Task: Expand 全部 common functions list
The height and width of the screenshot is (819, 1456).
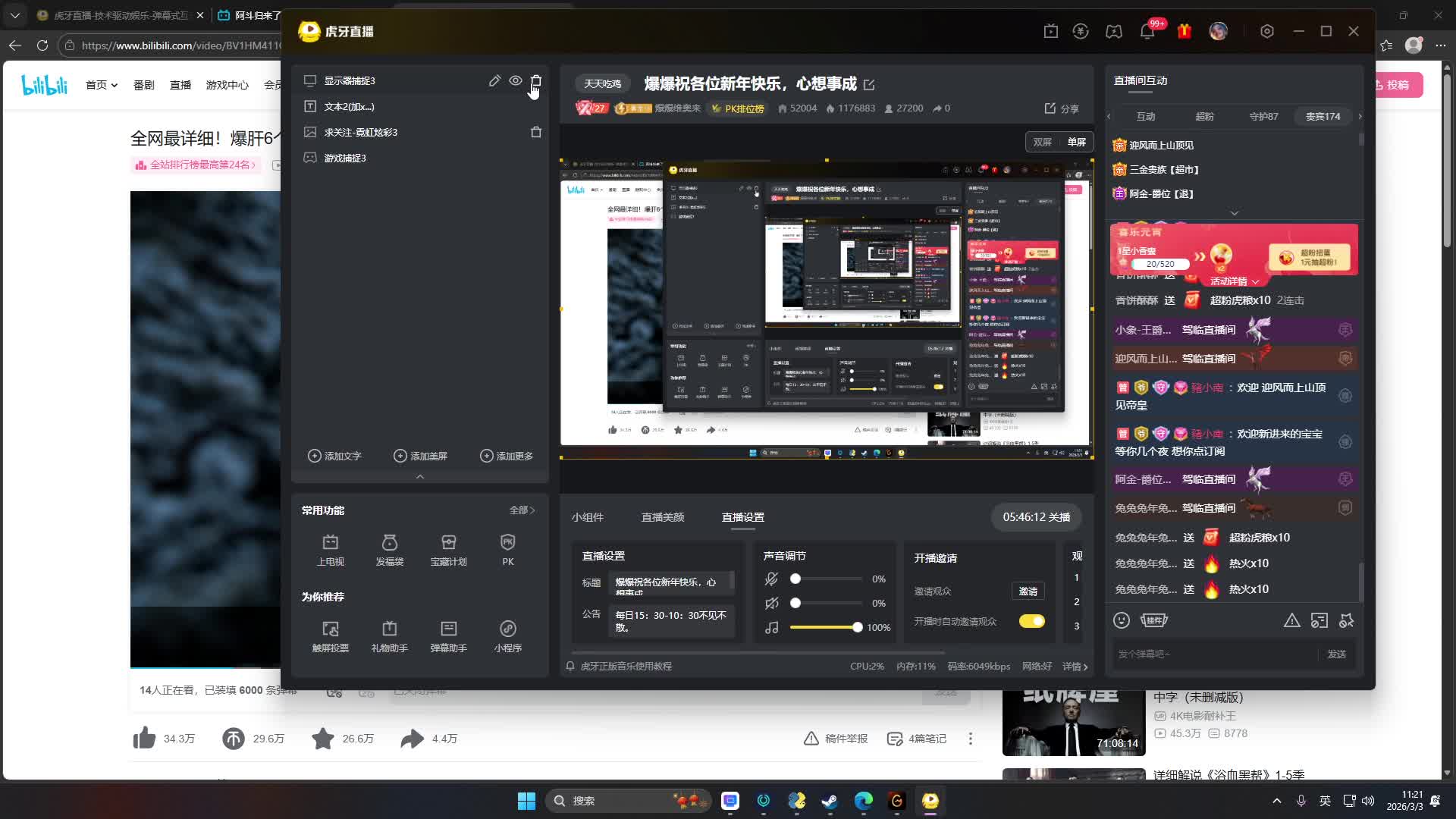Action: tap(522, 510)
